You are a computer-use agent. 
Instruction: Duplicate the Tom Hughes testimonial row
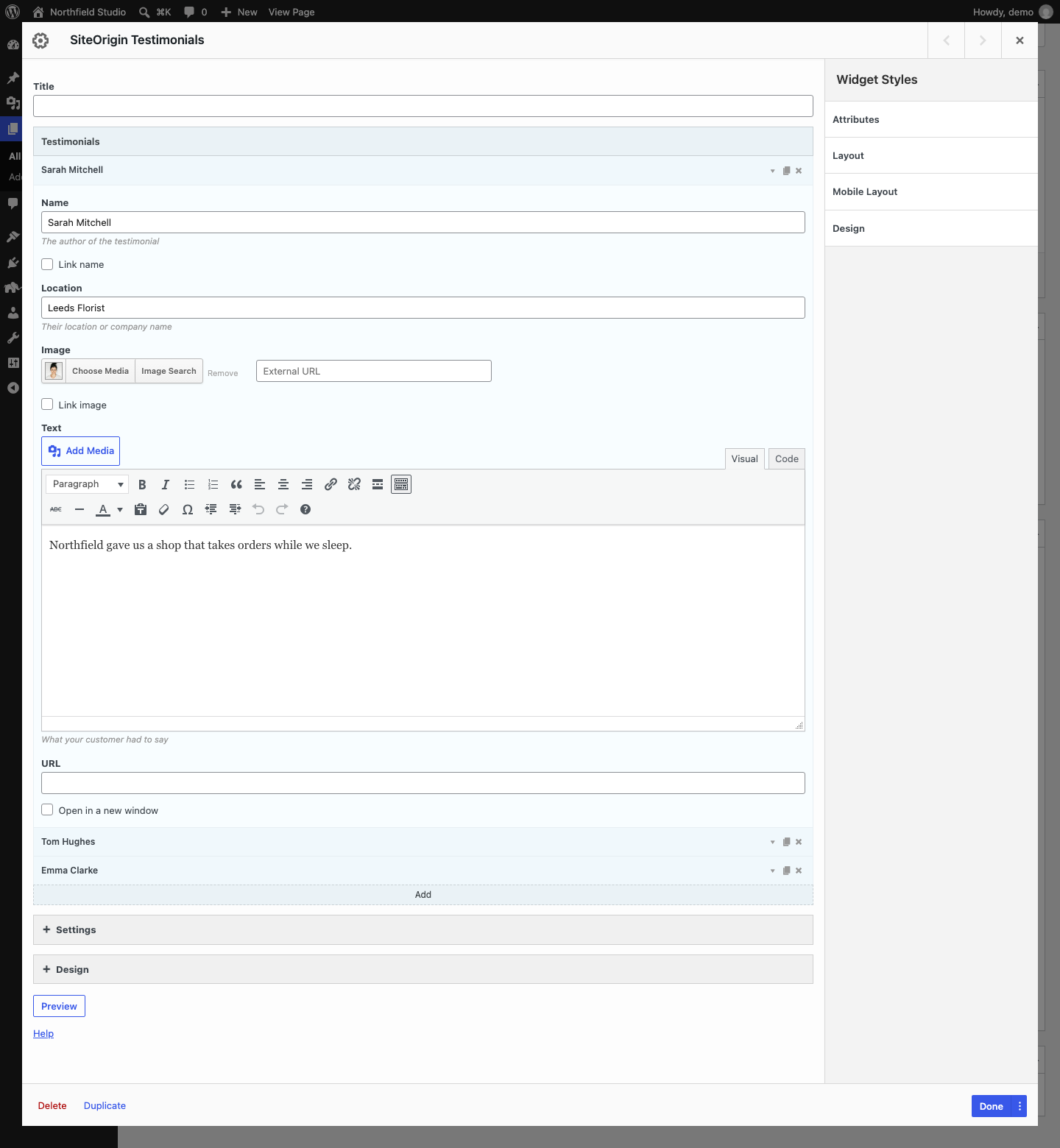pos(786,842)
